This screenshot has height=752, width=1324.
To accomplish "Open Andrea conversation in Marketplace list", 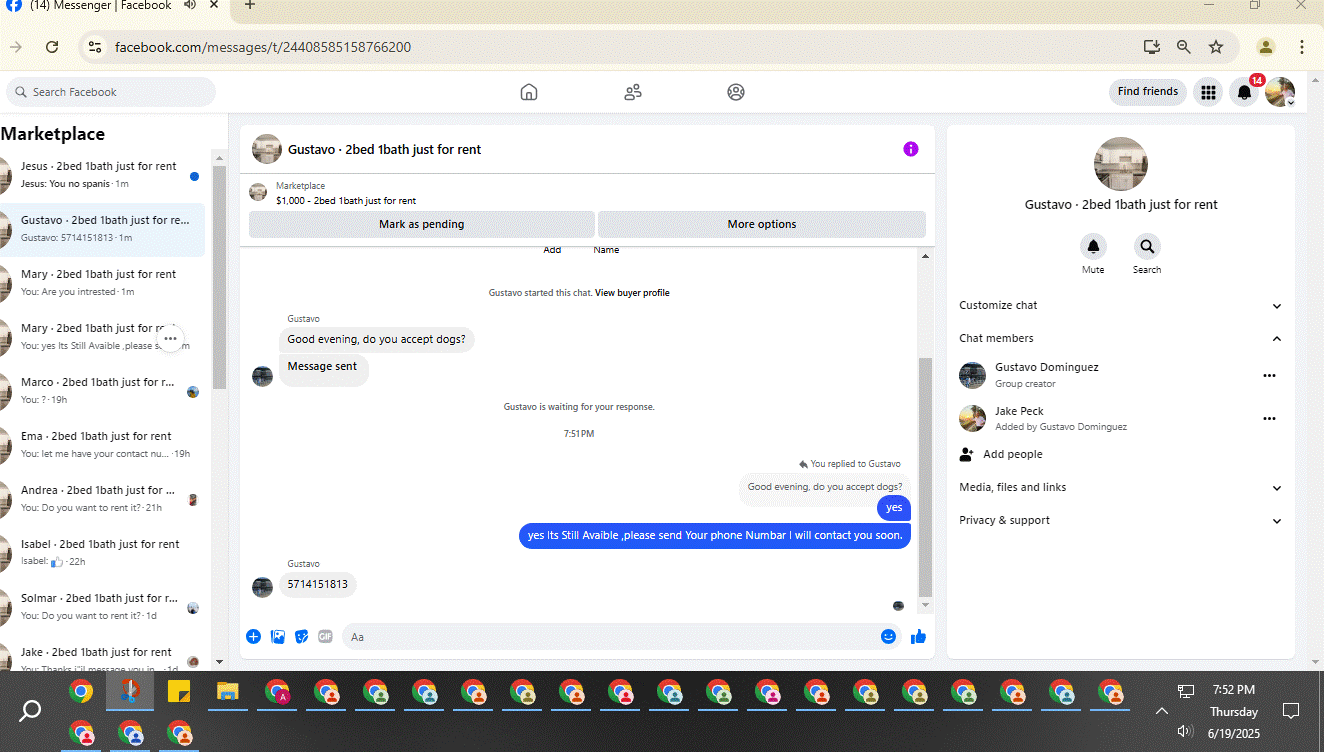I will coord(103,499).
